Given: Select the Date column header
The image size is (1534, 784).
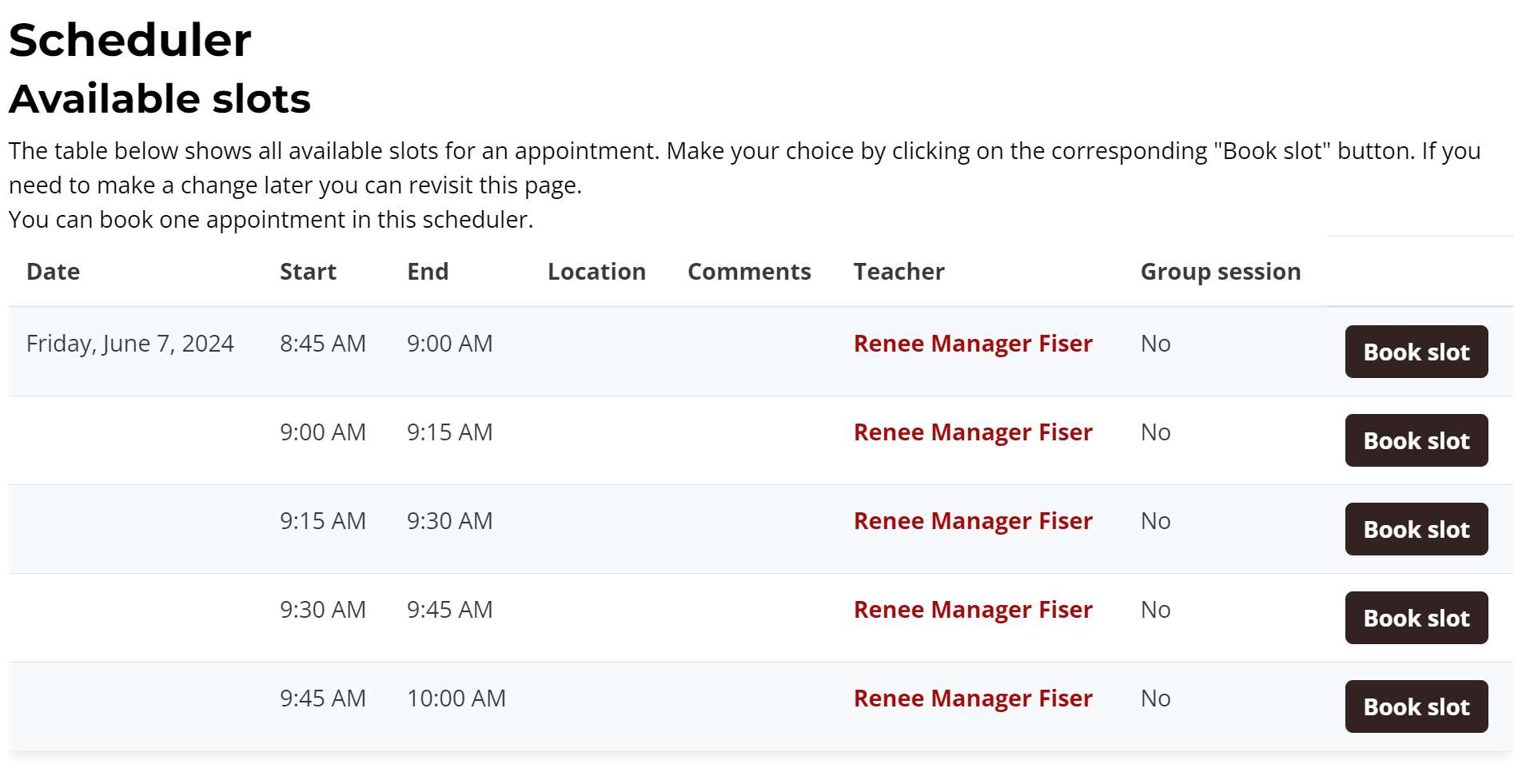Looking at the screenshot, I should click(53, 272).
